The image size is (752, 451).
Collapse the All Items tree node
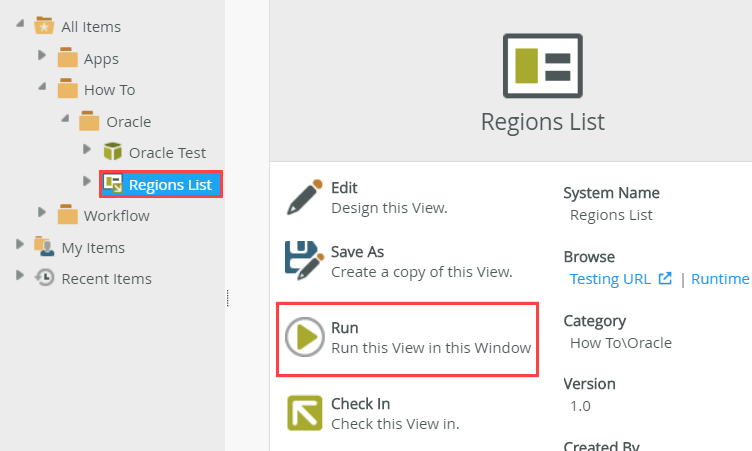pyautogui.click(x=20, y=25)
